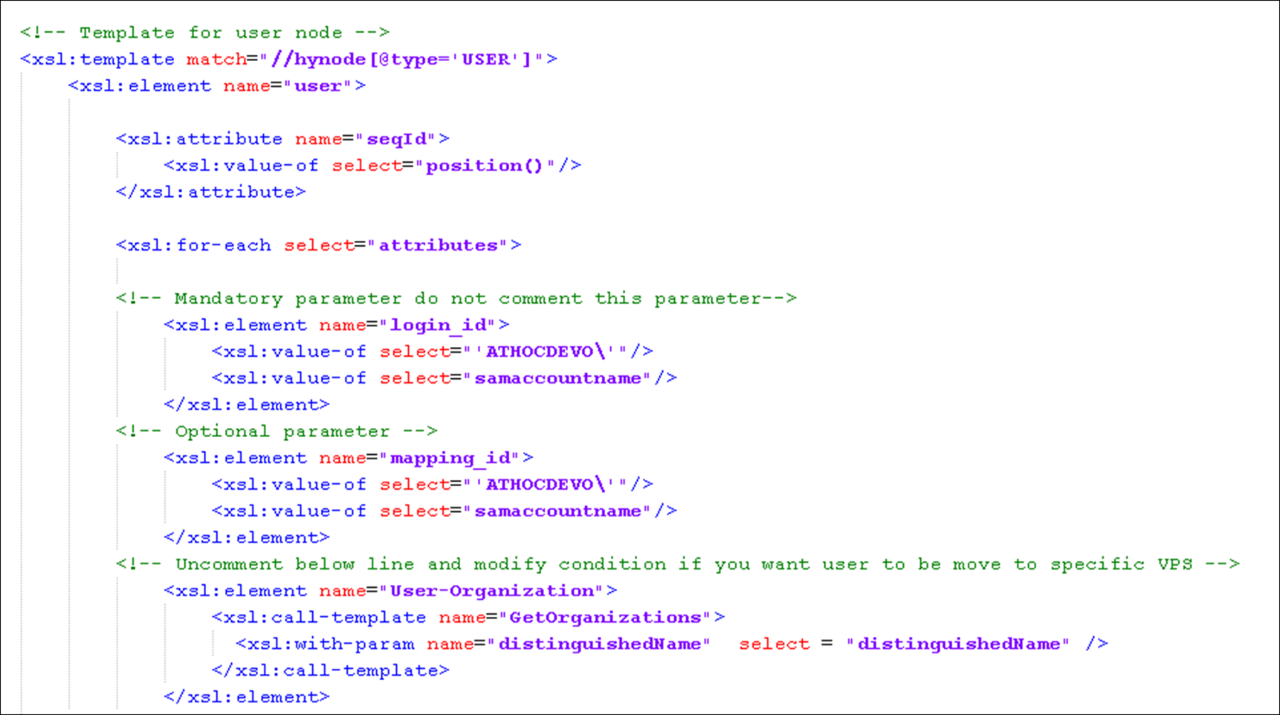The height and width of the screenshot is (715, 1280).
Task: Select the "mapping_id" element name value
Action: (x=450, y=458)
